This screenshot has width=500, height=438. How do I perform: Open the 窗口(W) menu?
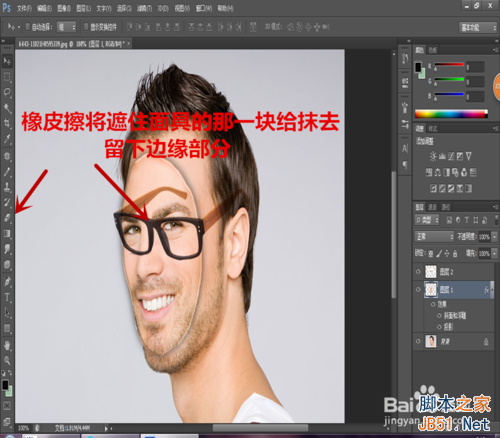pyautogui.click(x=204, y=8)
